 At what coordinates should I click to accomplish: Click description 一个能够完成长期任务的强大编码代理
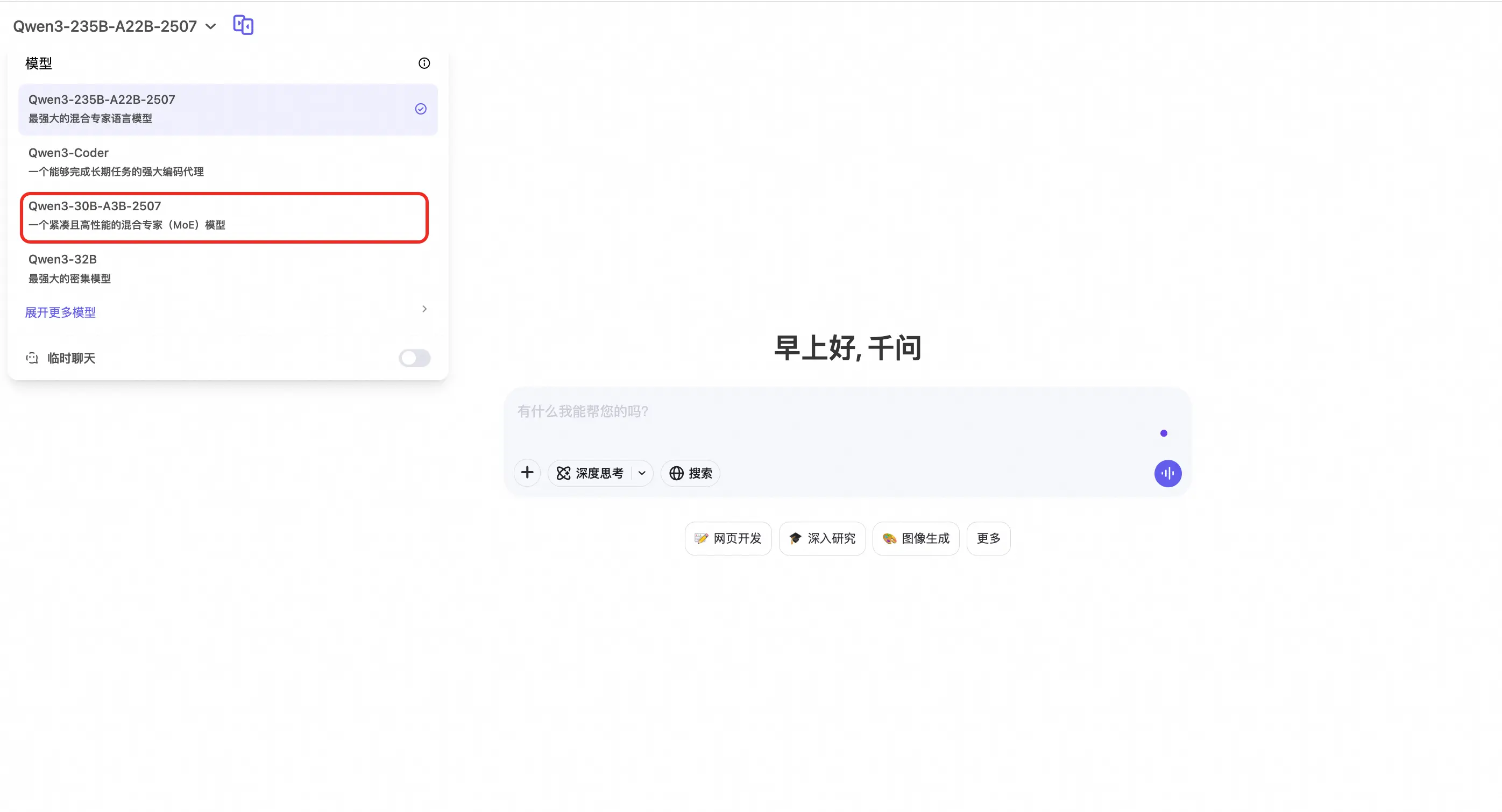pyautogui.click(x=116, y=172)
